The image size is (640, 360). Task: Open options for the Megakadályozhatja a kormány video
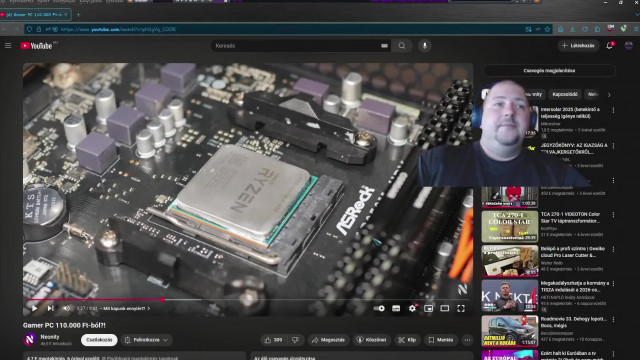coord(613,283)
